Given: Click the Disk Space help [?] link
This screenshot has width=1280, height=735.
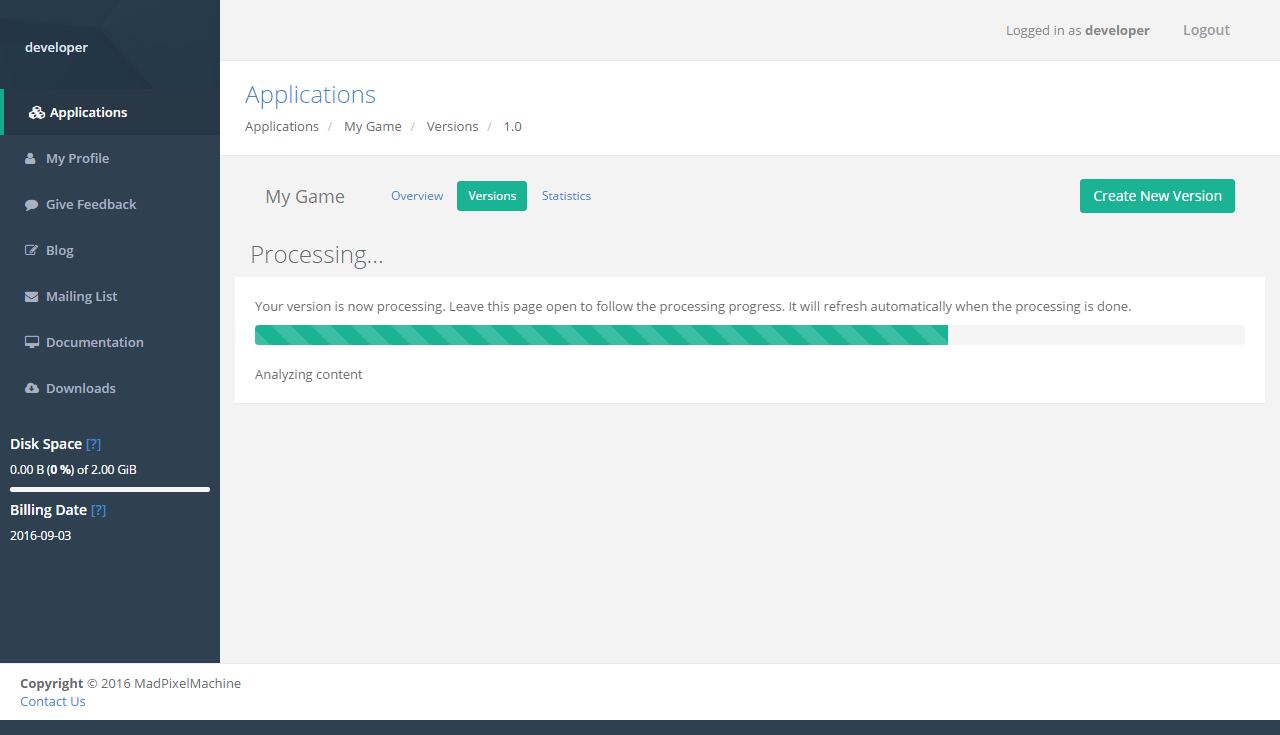Looking at the screenshot, I should pos(93,444).
